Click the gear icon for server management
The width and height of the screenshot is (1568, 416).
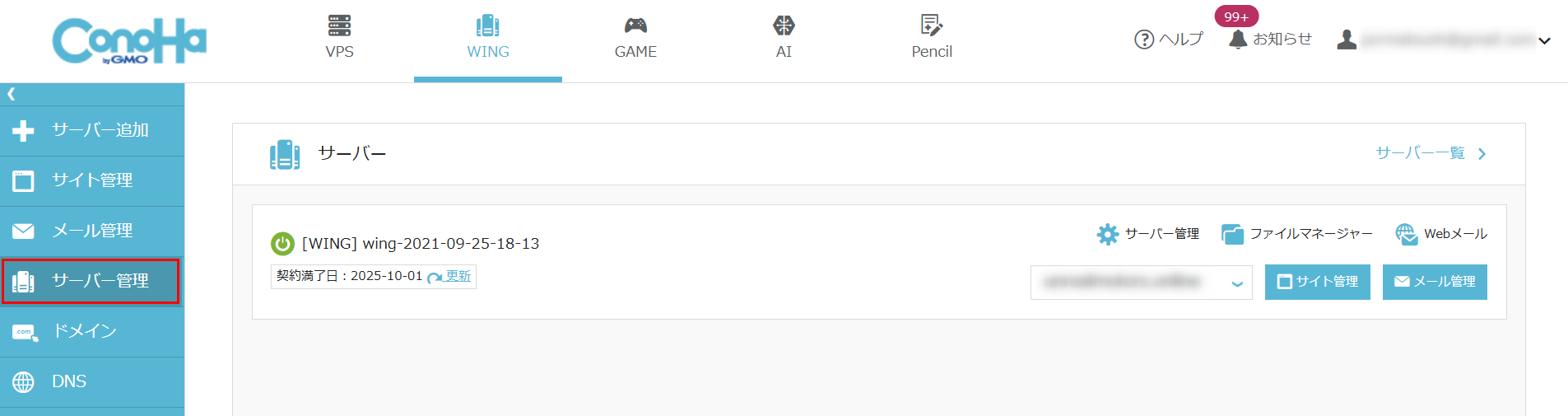(x=1108, y=234)
